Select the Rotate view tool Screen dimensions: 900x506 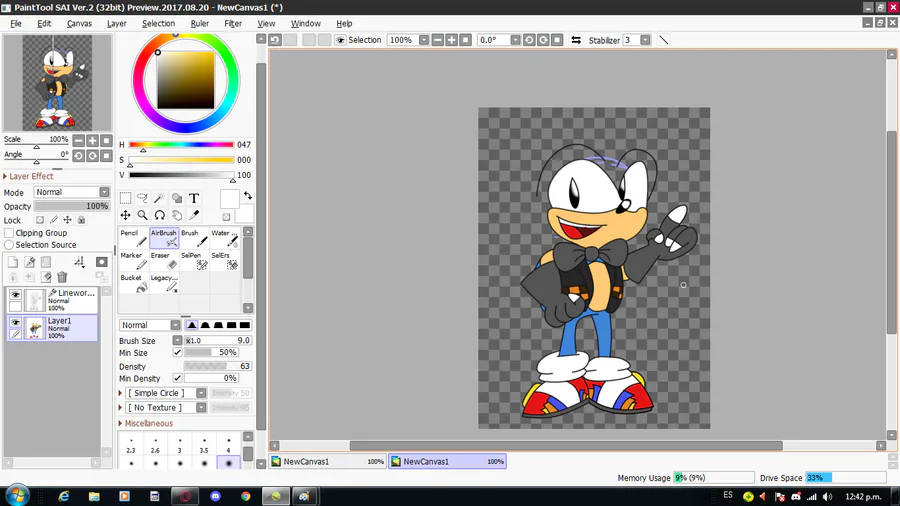click(x=160, y=216)
